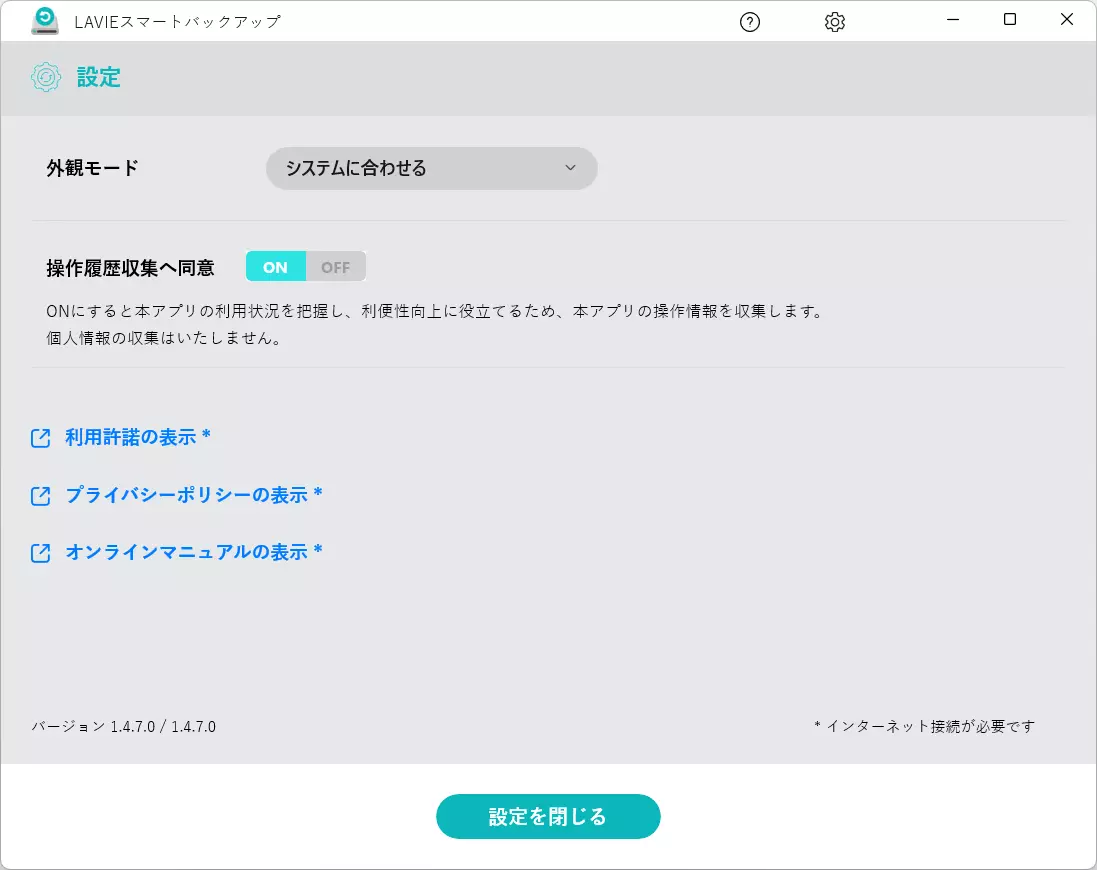Click the LAVIEスマートバックアップ window title
This screenshot has width=1097, height=870.
click(178, 22)
